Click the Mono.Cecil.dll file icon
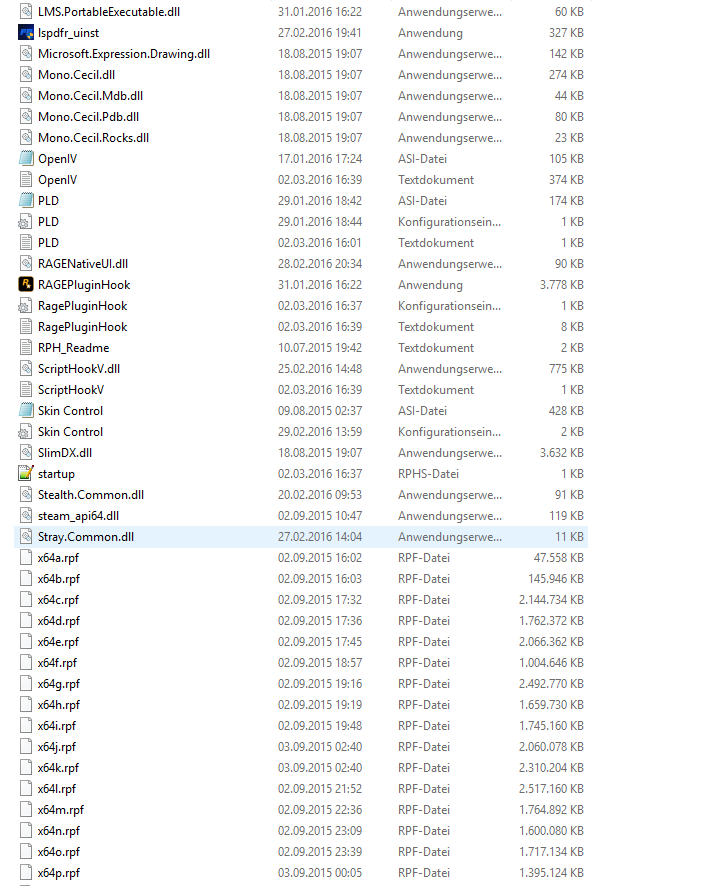This screenshot has height=890, width=715. pos(26,75)
